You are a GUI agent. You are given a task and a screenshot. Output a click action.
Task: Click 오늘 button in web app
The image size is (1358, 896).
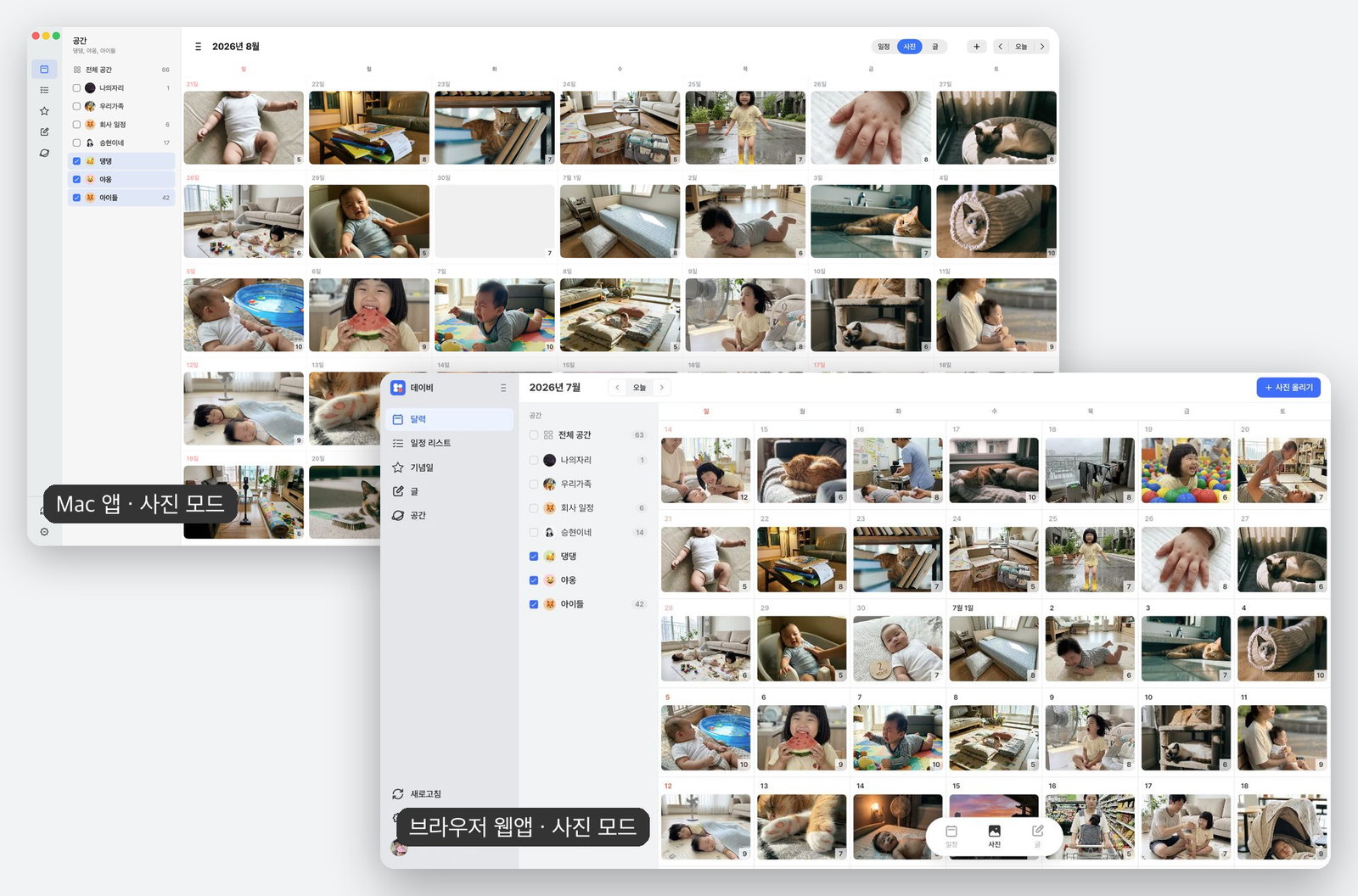coord(639,388)
